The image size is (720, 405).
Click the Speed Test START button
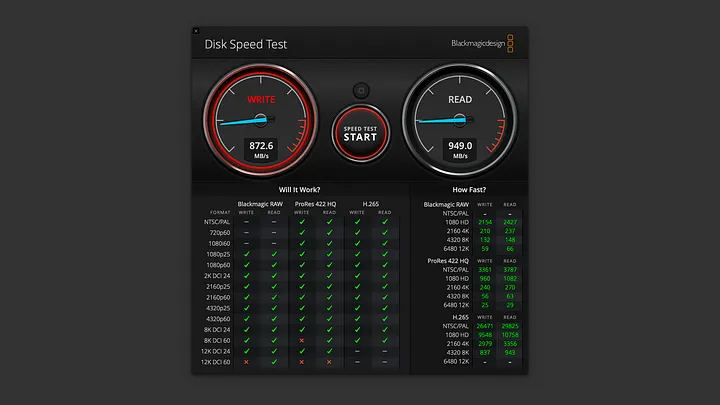pyautogui.click(x=361, y=133)
